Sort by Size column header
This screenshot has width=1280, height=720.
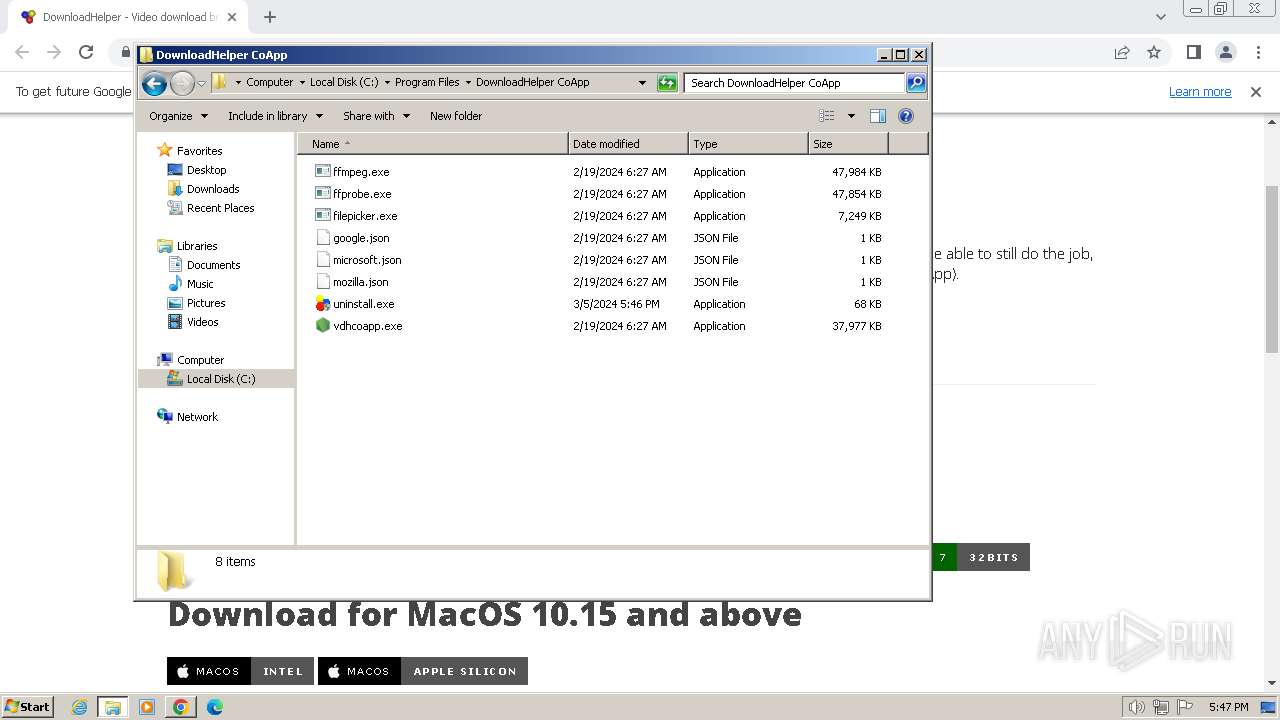coord(848,144)
